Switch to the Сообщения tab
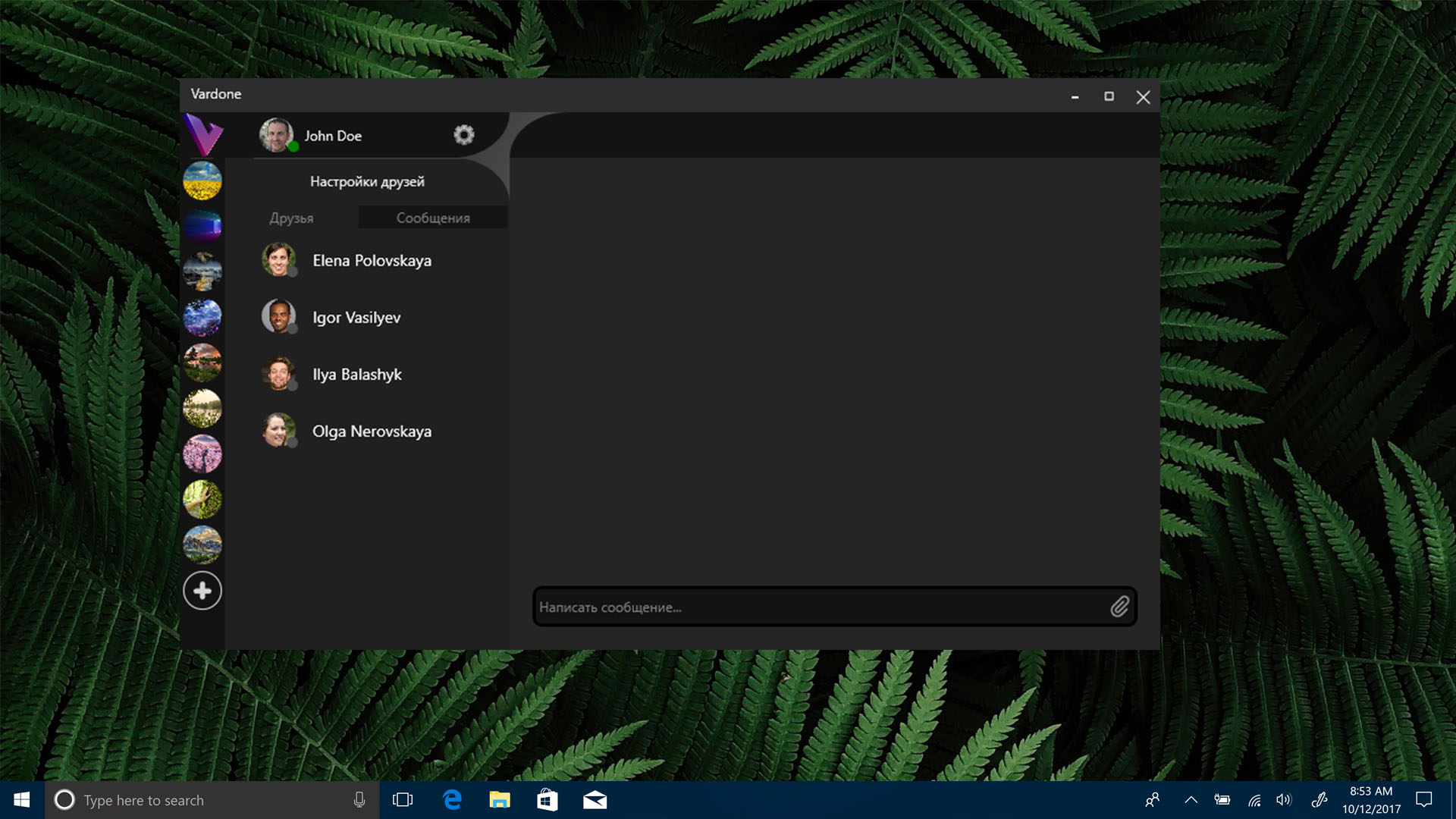This screenshot has height=819, width=1456. (433, 218)
